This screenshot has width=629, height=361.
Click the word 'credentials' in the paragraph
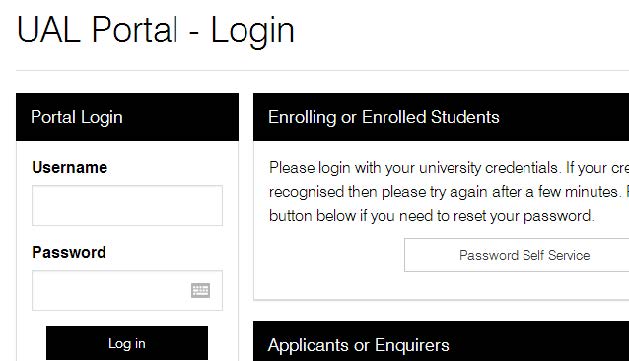pos(521,168)
